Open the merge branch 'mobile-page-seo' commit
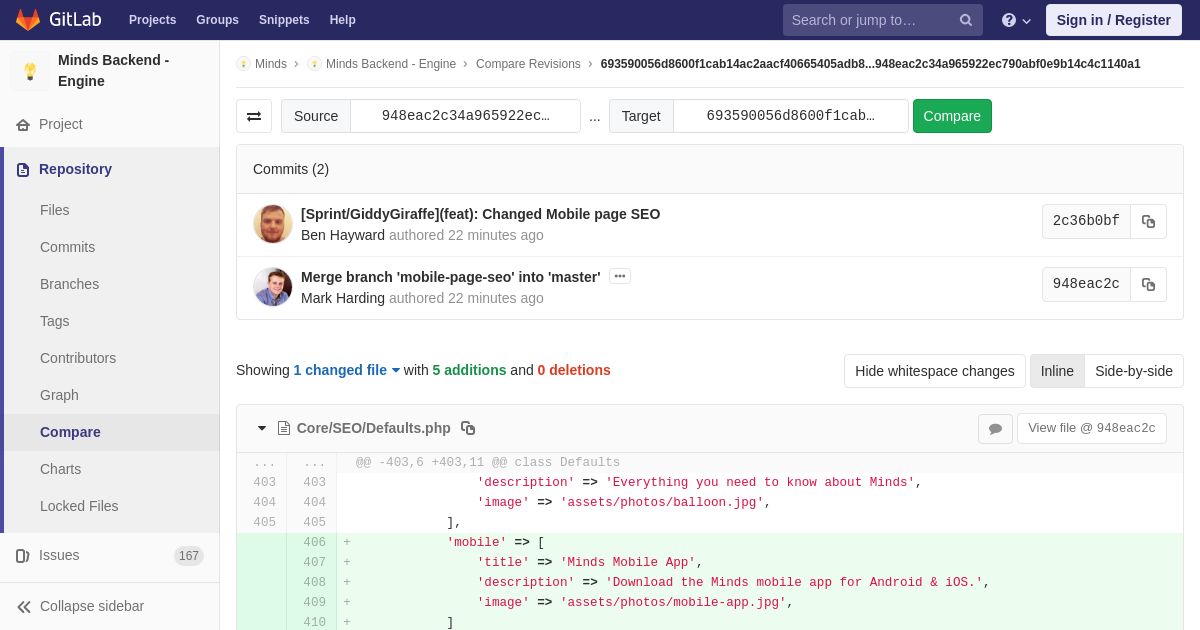Screen dimensions: 1200x630 pyautogui.click(x=451, y=277)
